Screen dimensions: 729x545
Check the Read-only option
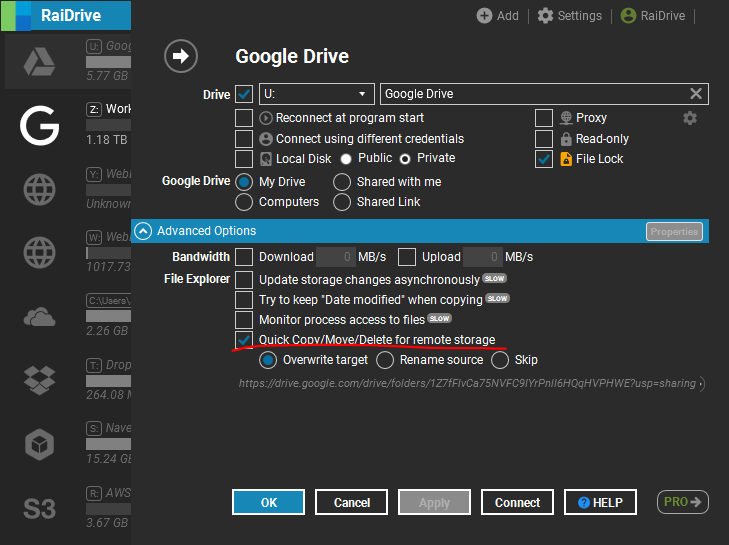click(544, 139)
